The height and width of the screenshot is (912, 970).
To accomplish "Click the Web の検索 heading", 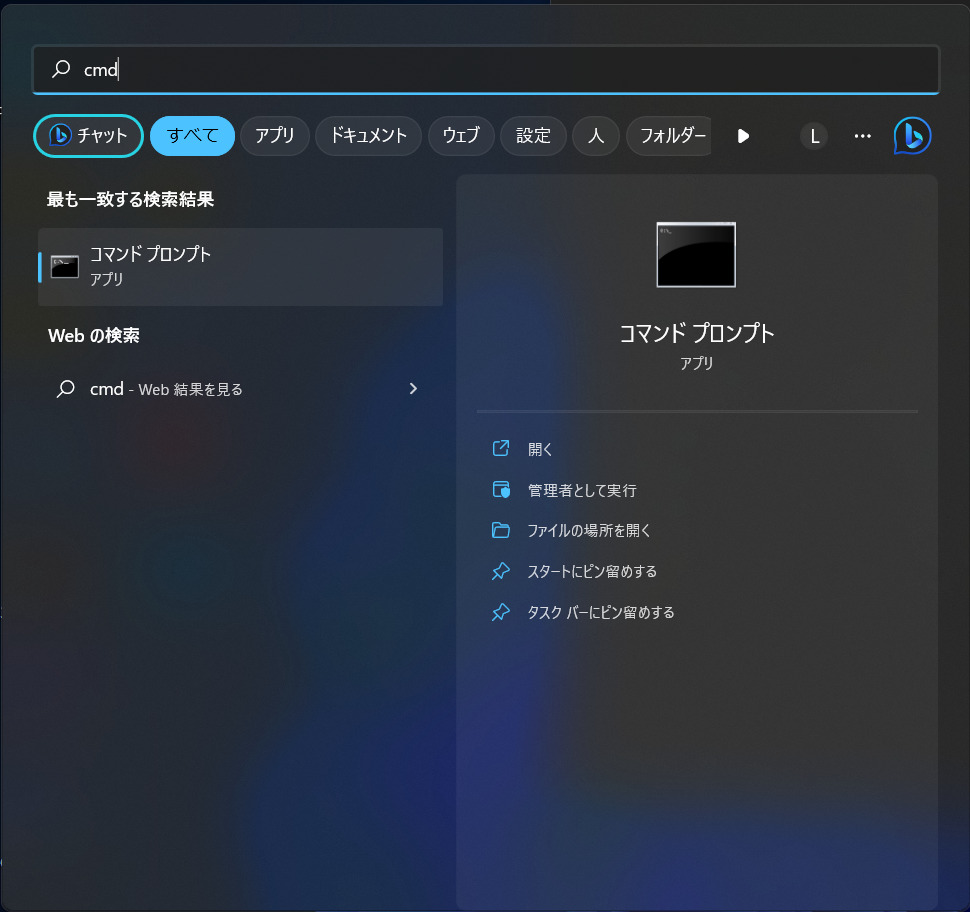I will [93, 335].
